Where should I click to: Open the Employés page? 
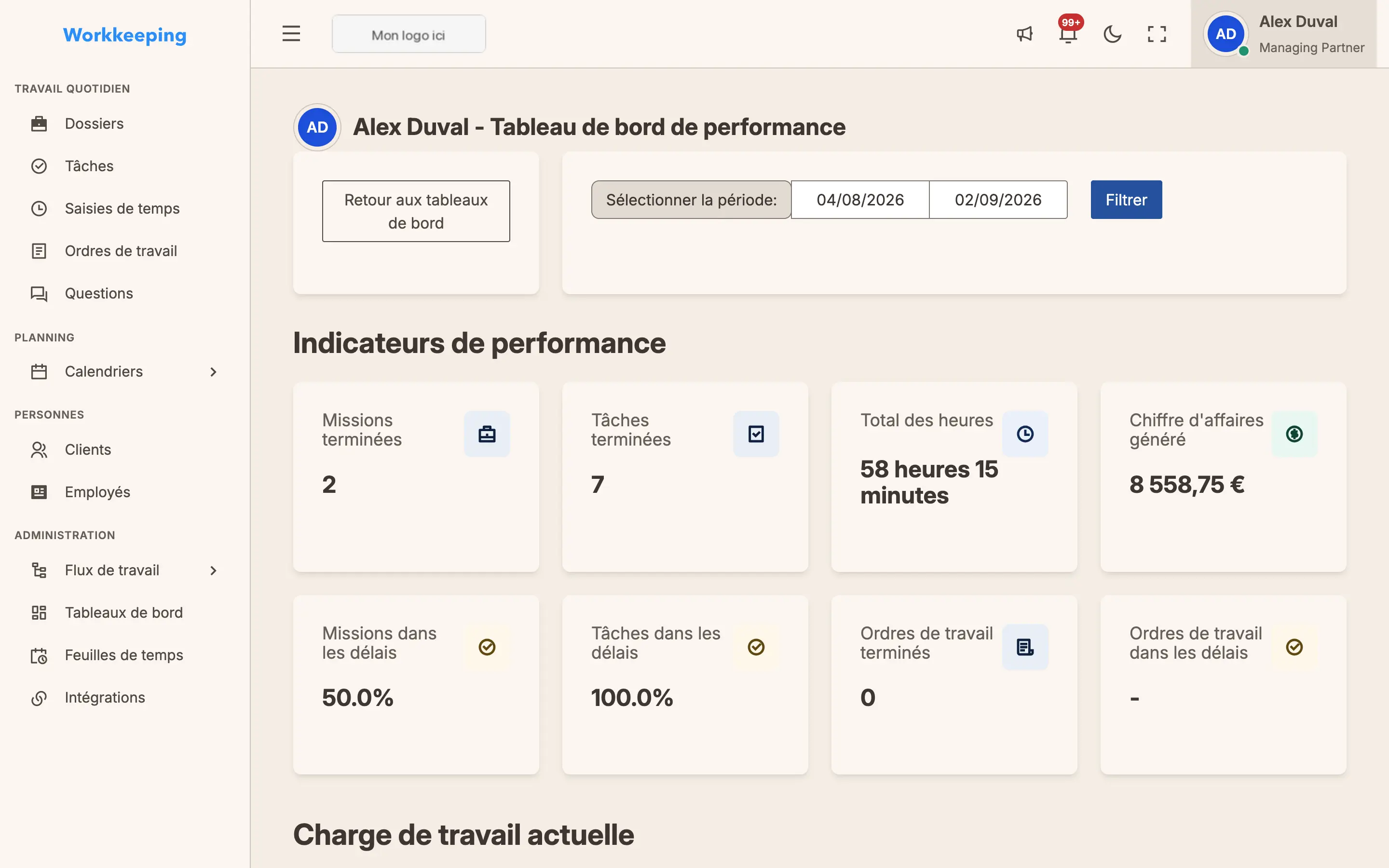click(124, 492)
